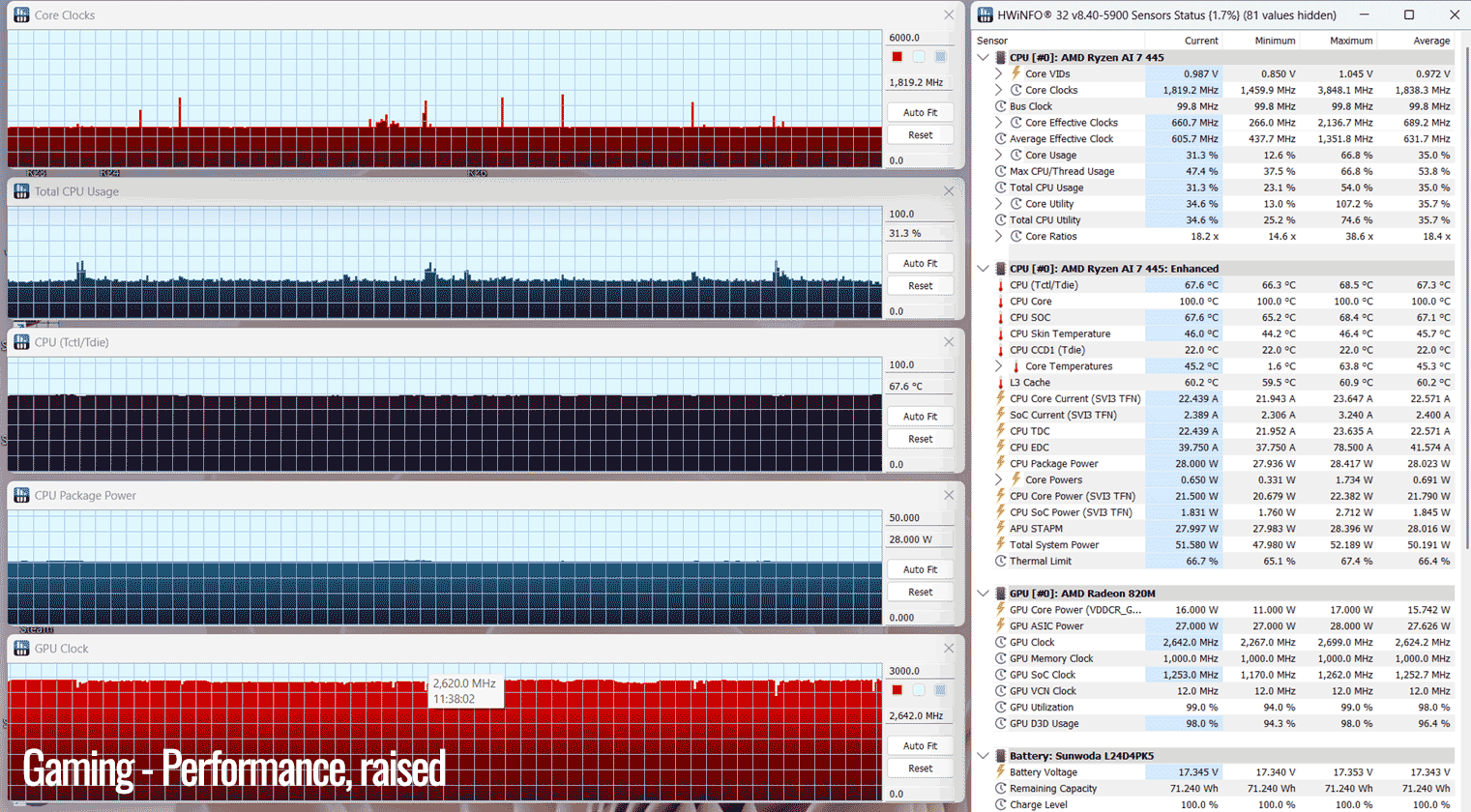Click Auto Fit in the Core Clocks graph
This screenshot has width=1471, height=812.
click(x=920, y=112)
